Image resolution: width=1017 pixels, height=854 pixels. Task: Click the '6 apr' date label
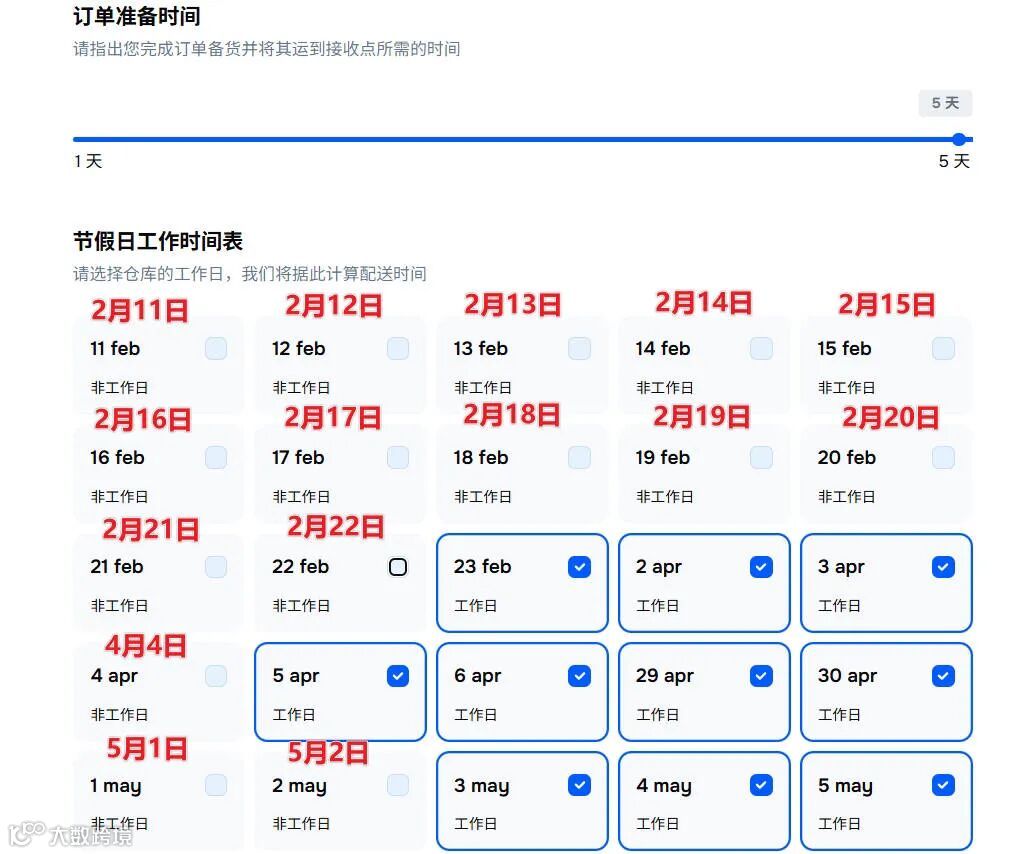pos(477,676)
